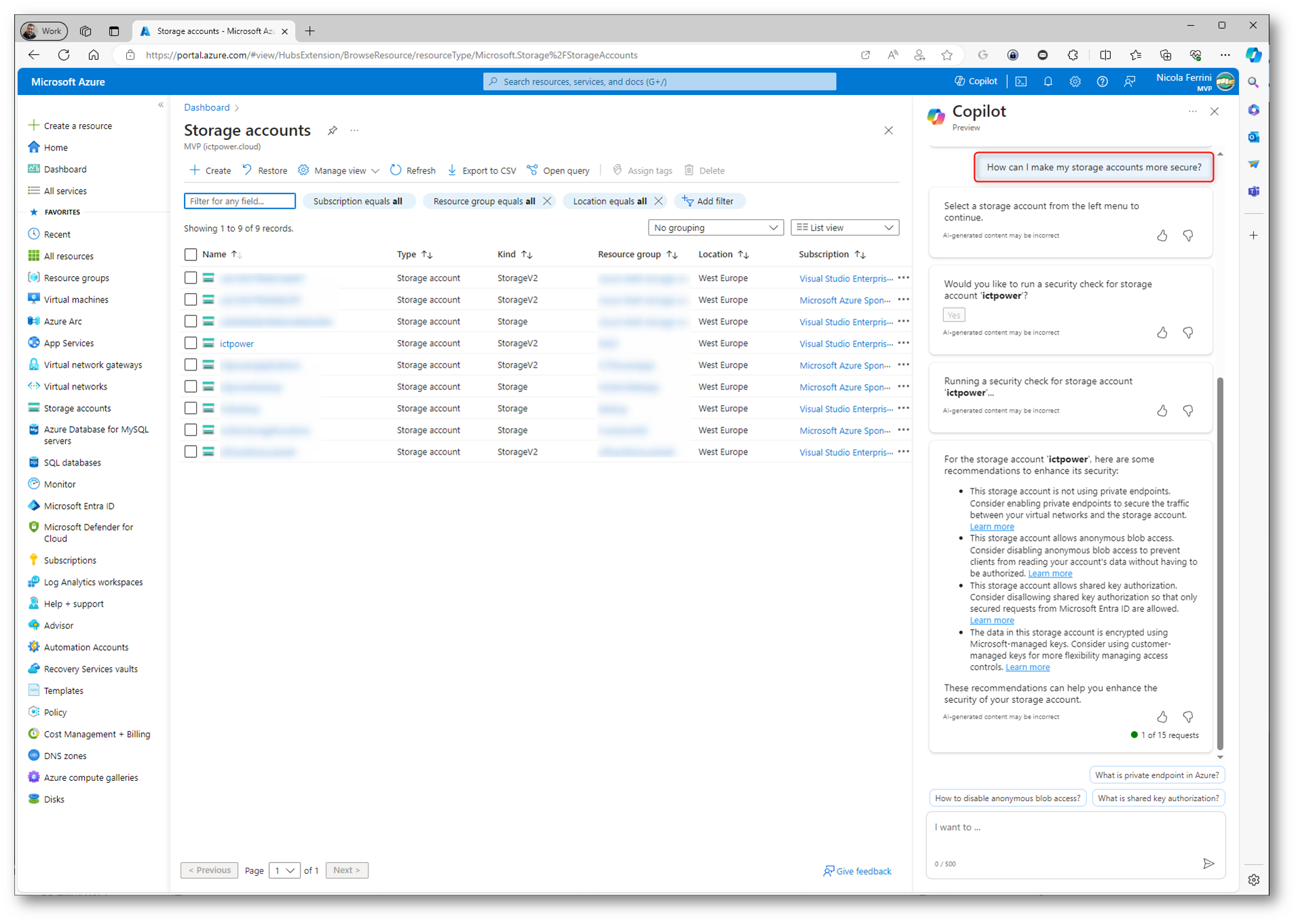Open Microsoft Entra ID
Viewport: 1298px width, 924px height.
pos(79,506)
